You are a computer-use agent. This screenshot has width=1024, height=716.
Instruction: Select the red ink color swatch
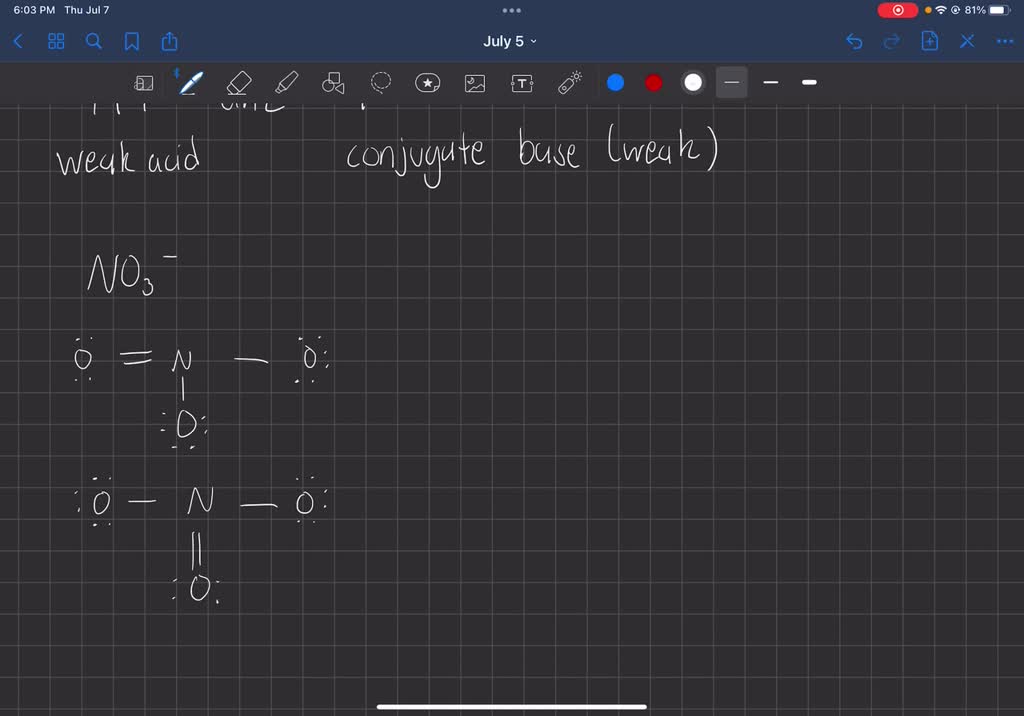(653, 83)
